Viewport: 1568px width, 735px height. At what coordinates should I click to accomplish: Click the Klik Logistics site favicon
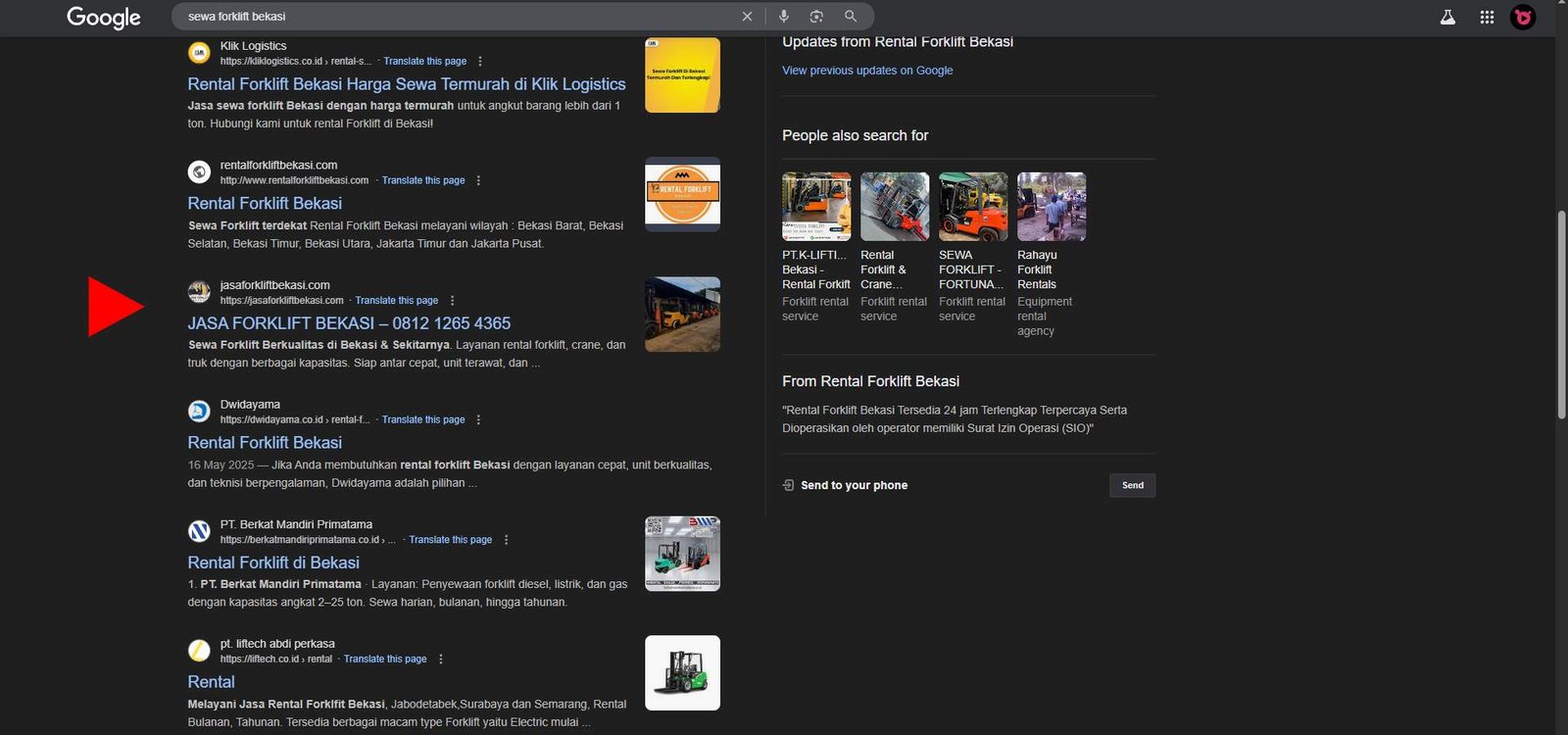[199, 53]
